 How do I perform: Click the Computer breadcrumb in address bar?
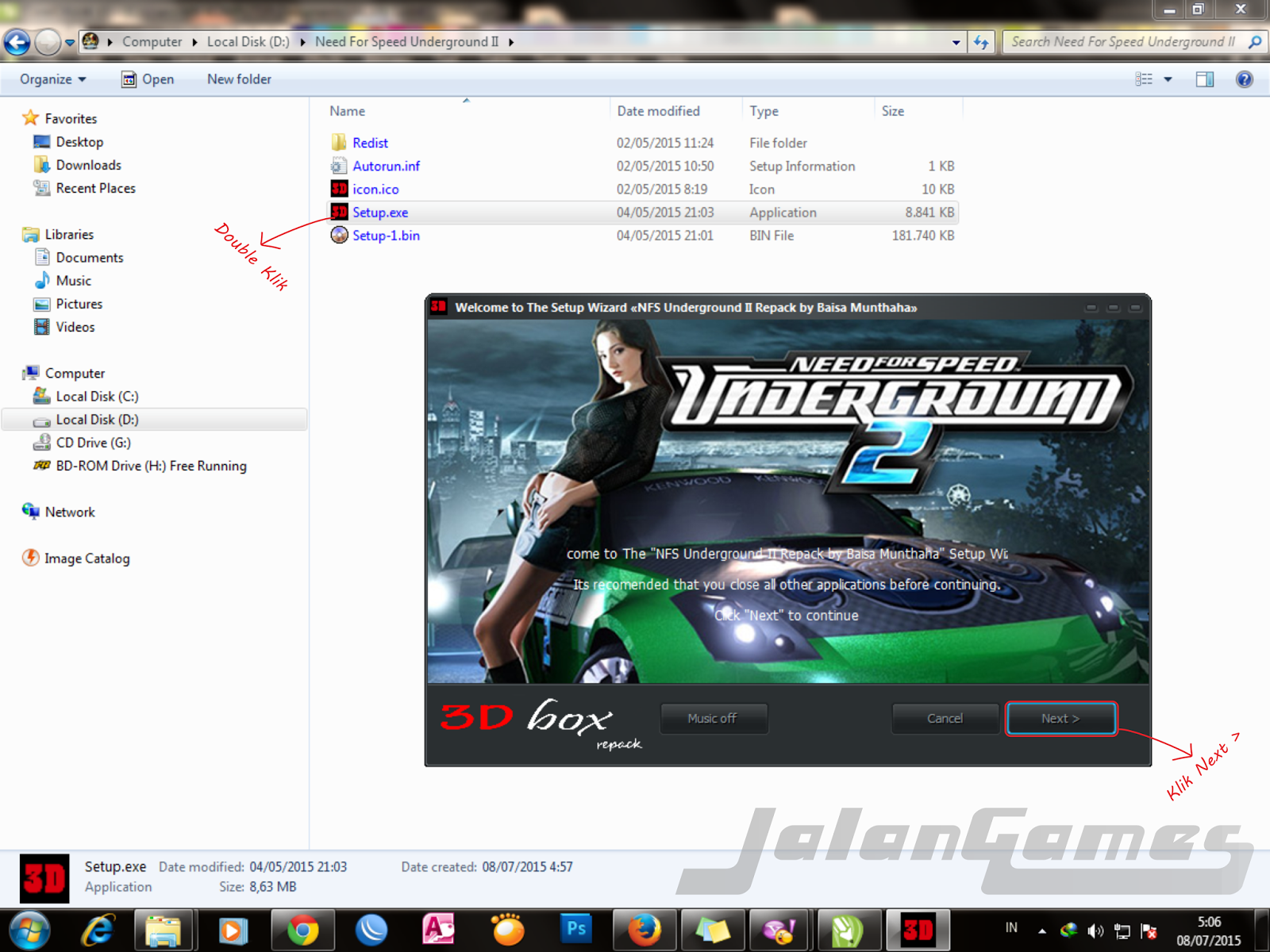coord(152,42)
